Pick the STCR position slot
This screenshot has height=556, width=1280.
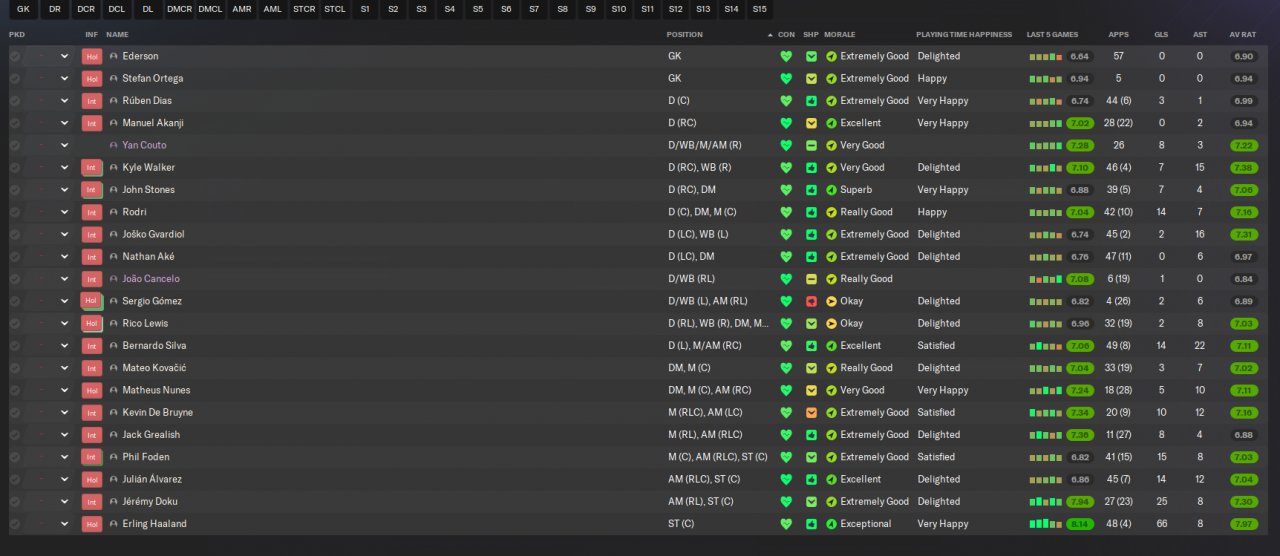(303, 9)
